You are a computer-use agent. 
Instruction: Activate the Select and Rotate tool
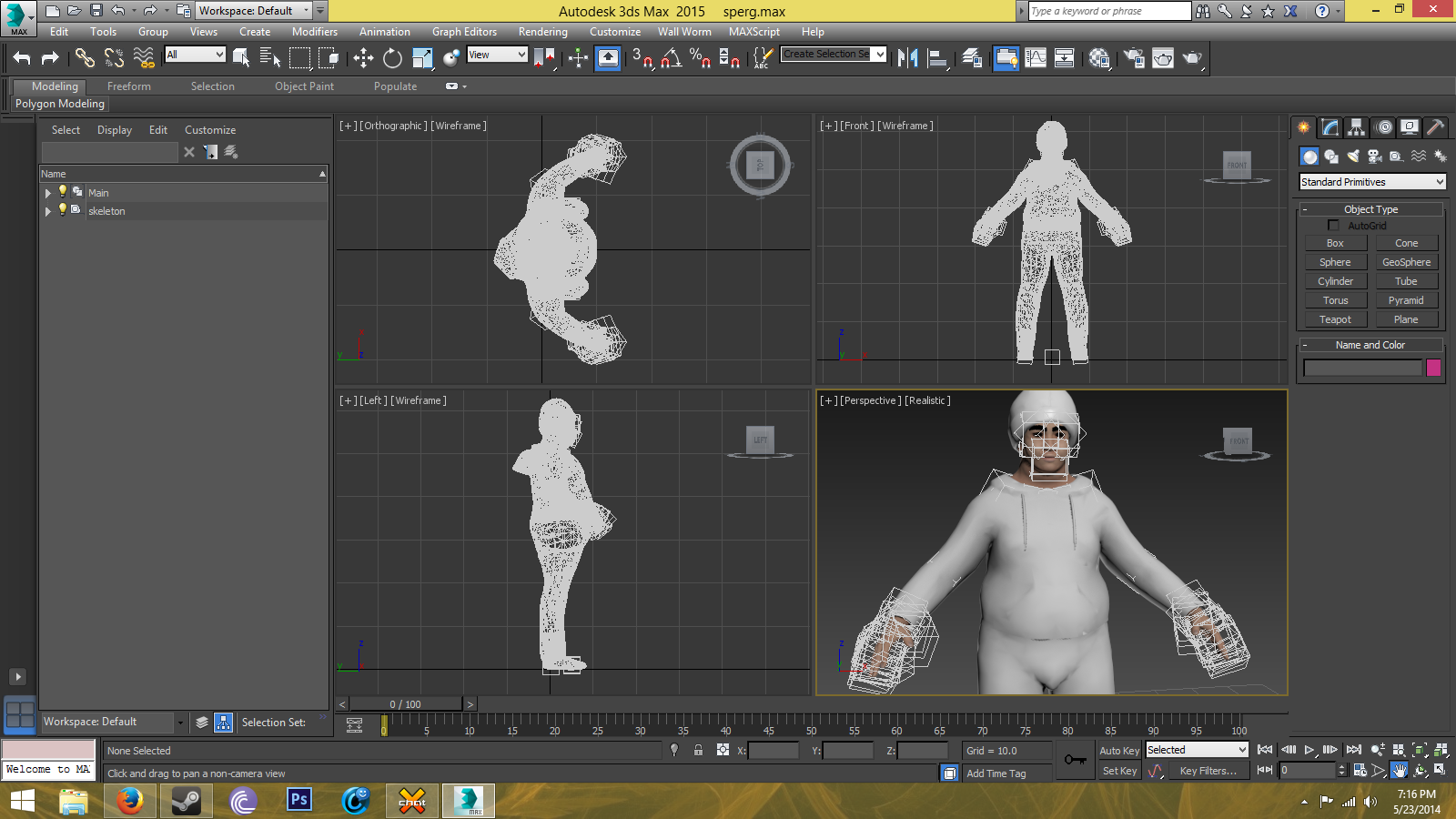click(x=392, y=58)
